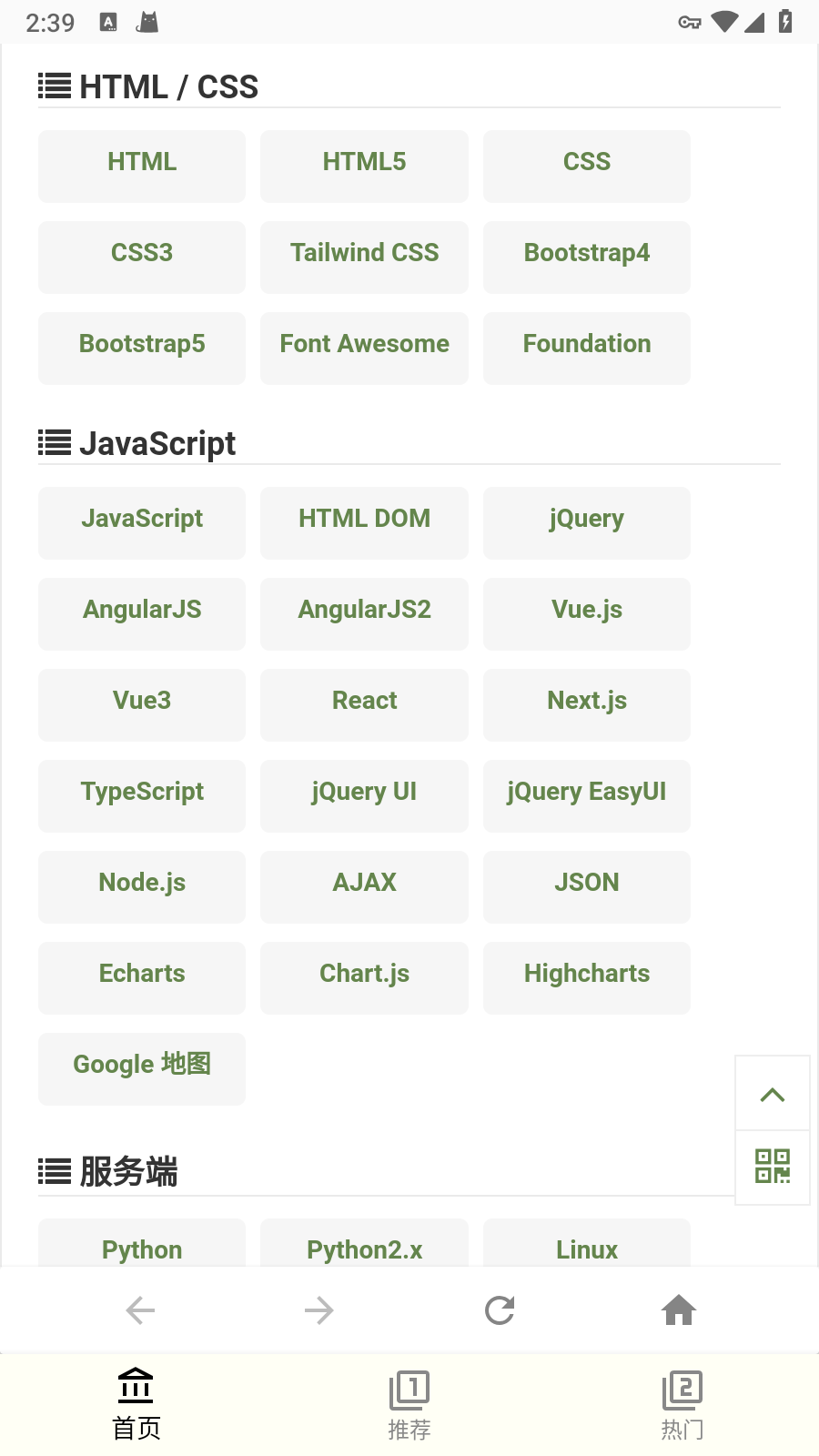This screenshot has width=819, height=1456.
Task: Select the Bootstrap4 tutorial
Action: (x=587, y=257)
